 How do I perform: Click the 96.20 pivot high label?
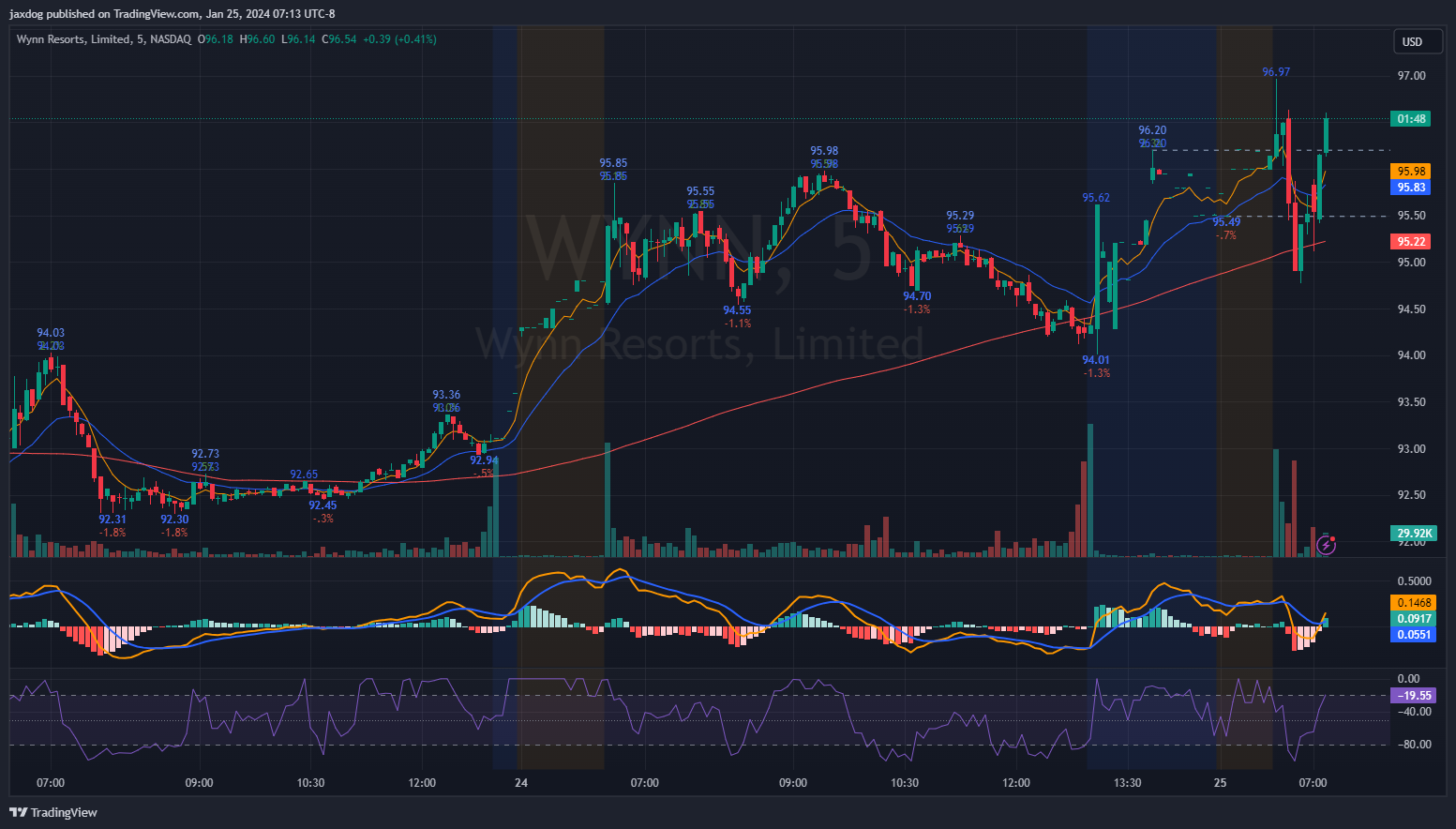[x=1152, y=130]
